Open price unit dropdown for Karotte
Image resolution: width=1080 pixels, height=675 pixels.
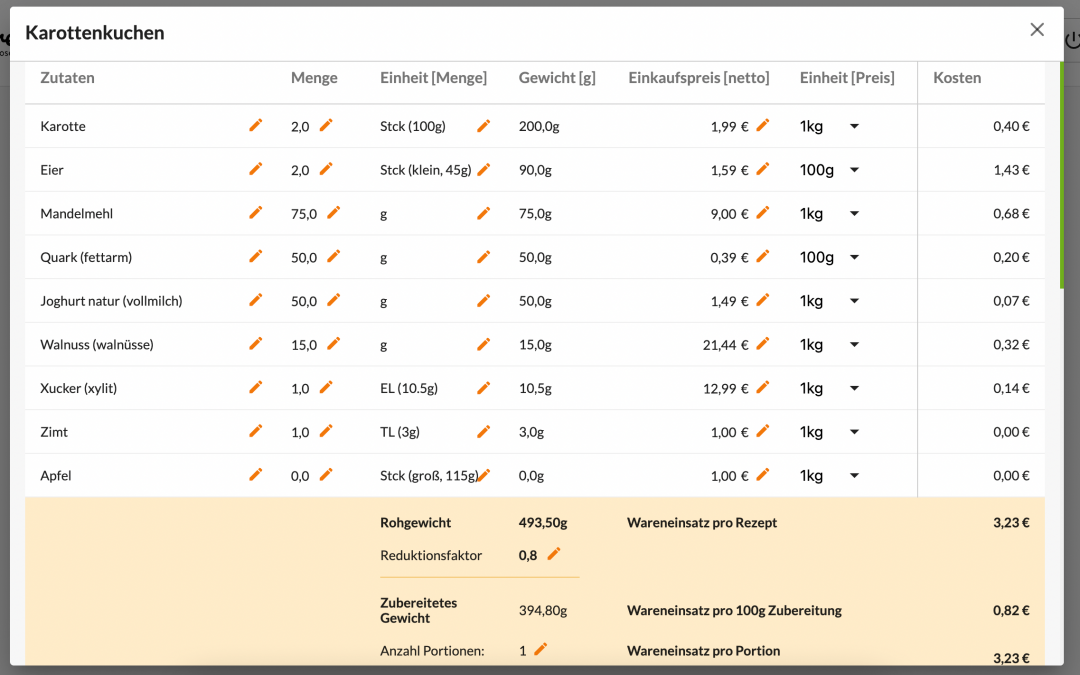point(853,126)
